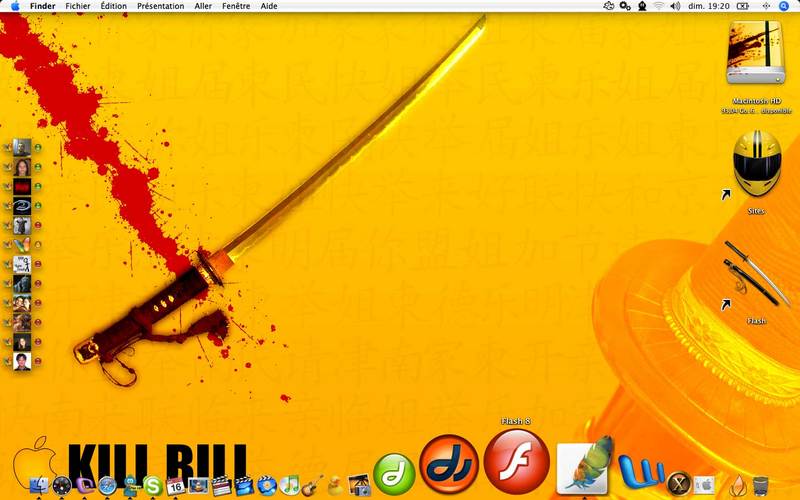Launch Microsoft Word blue W icon
This screenshot has width=800, height=500.
point(642,473)
